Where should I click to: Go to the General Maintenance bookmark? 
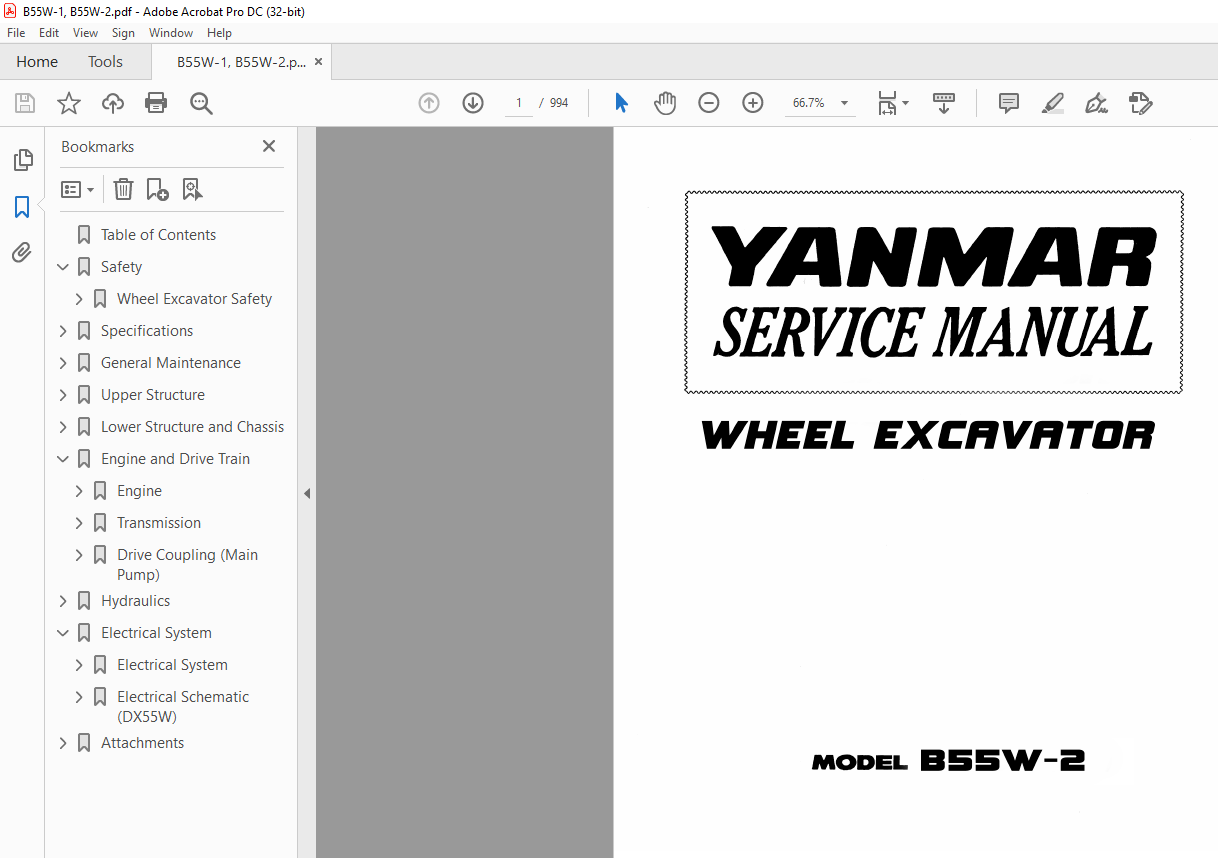(171, 363)
